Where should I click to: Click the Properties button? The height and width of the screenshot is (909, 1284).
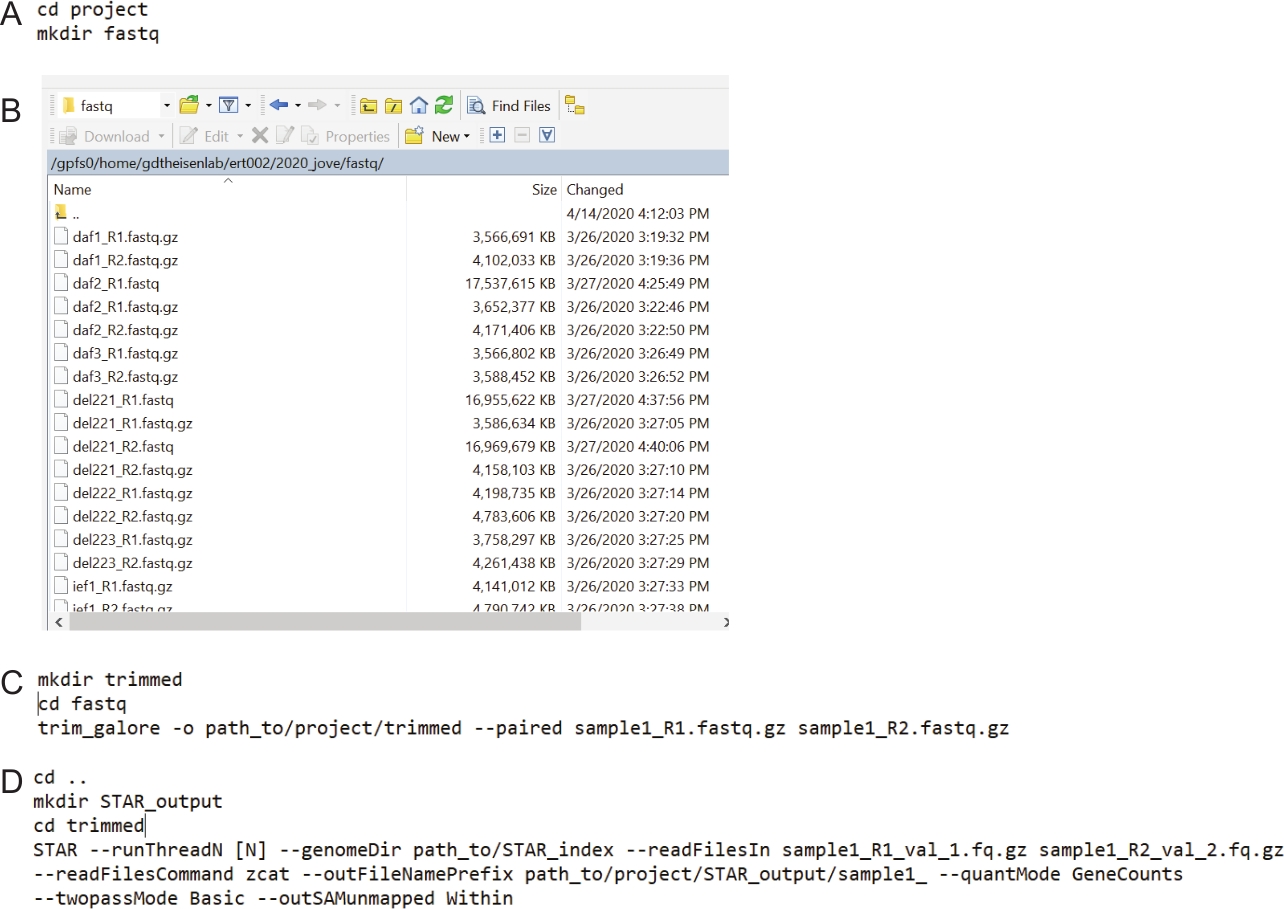click(x=345, y=136)
